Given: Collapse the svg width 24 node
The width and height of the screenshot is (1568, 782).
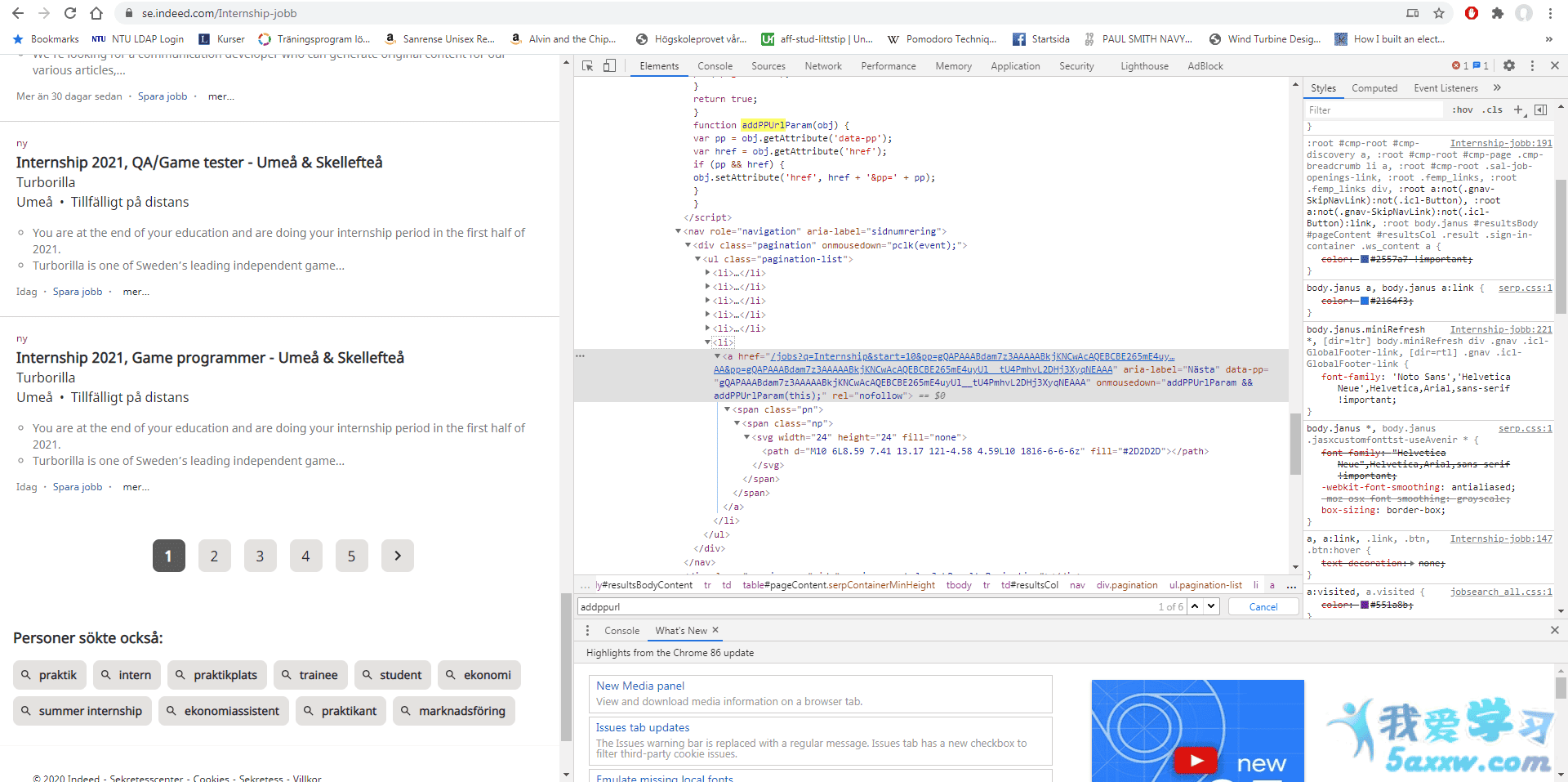Looking at the screenshot, I should pyautogui.click(x=747, y=437).
